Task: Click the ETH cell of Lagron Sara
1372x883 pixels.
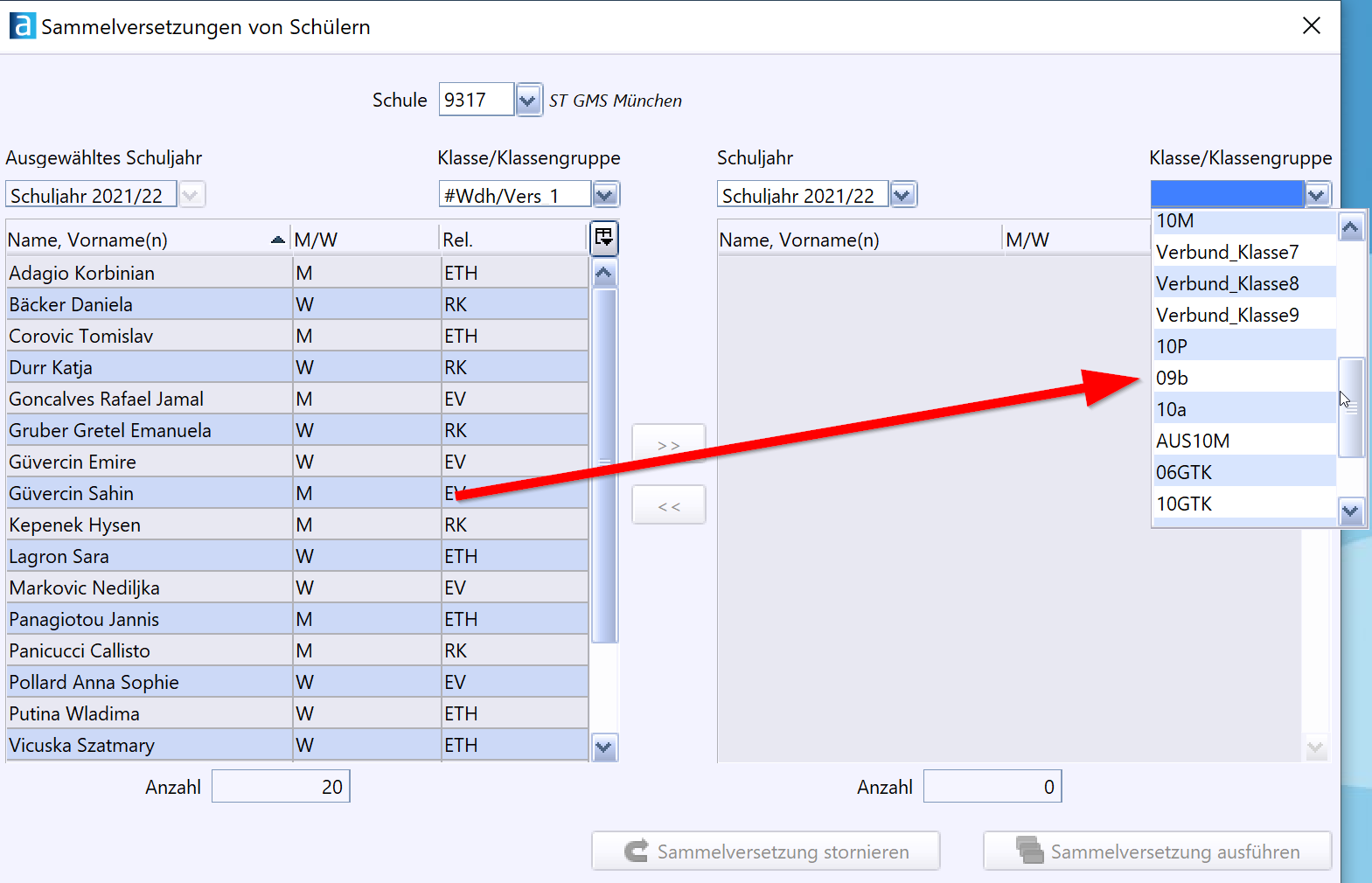Action: 514,556
